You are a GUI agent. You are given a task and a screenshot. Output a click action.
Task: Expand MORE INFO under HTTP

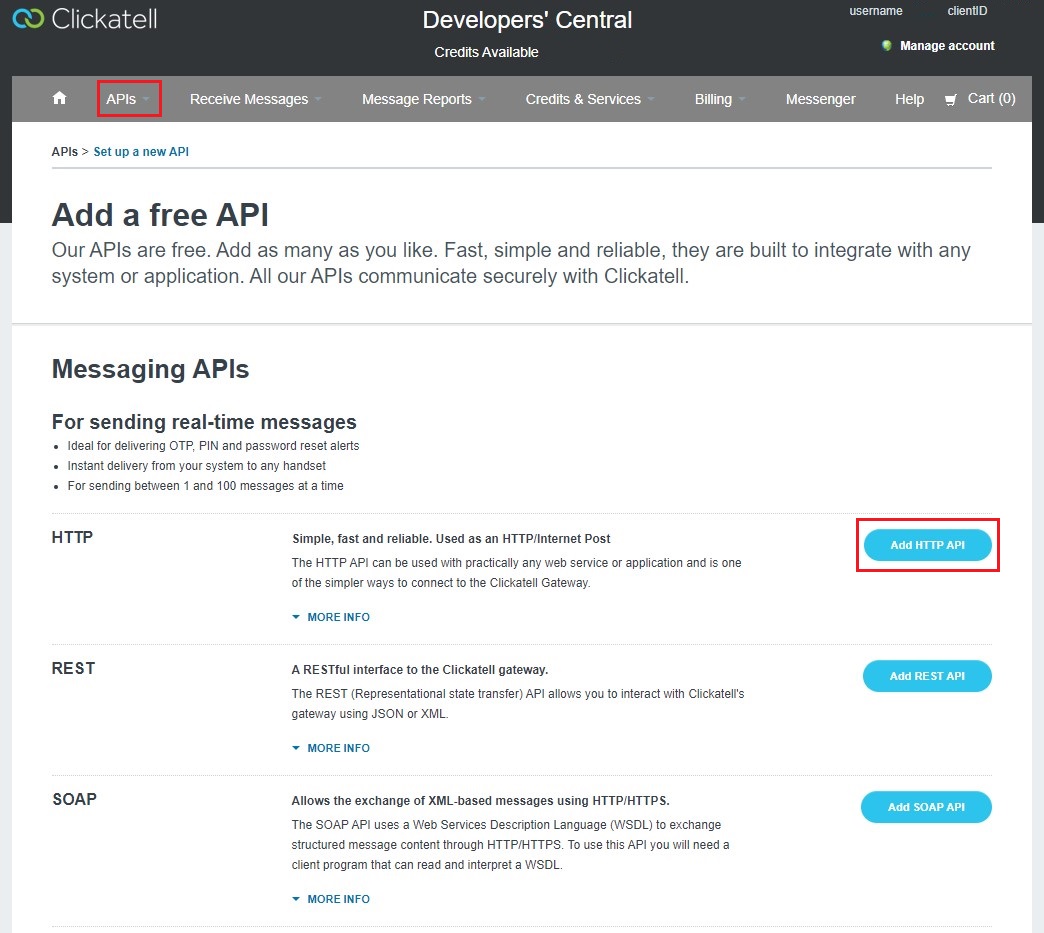[x=331, y=617]
